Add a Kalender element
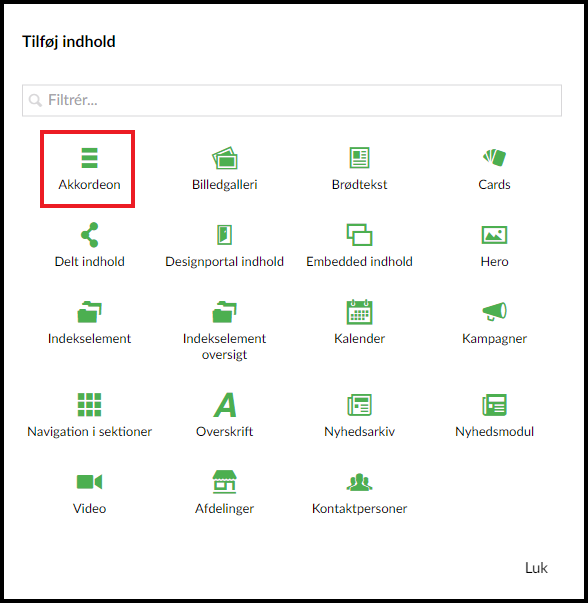Screen dimensions: 588x603 pyautogui.click(x=359, y=322)
